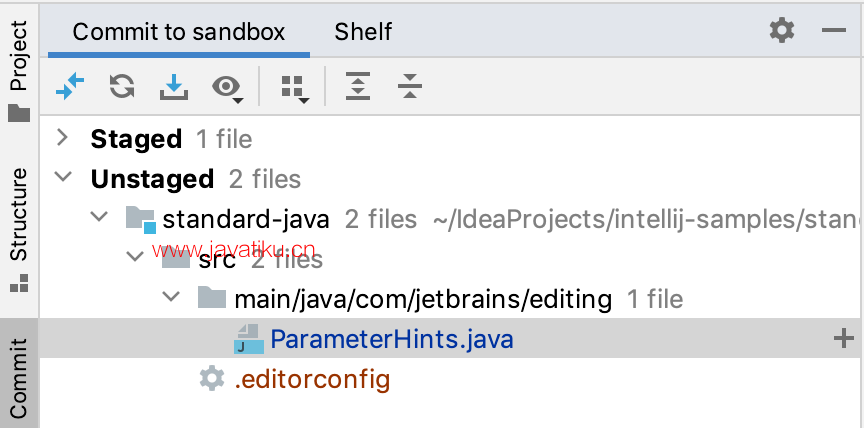This screenshot has height=428, width=864.
Task: Stage ParameterHints.java using plus icon
Action: pos(844,338)
